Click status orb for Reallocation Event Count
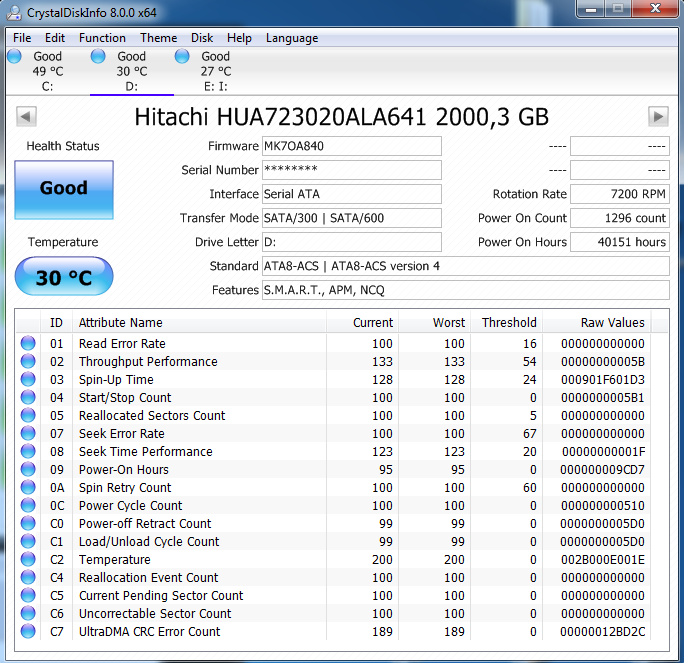The width and height of the screenshot is (684, 663). click(x=28, y=577)
